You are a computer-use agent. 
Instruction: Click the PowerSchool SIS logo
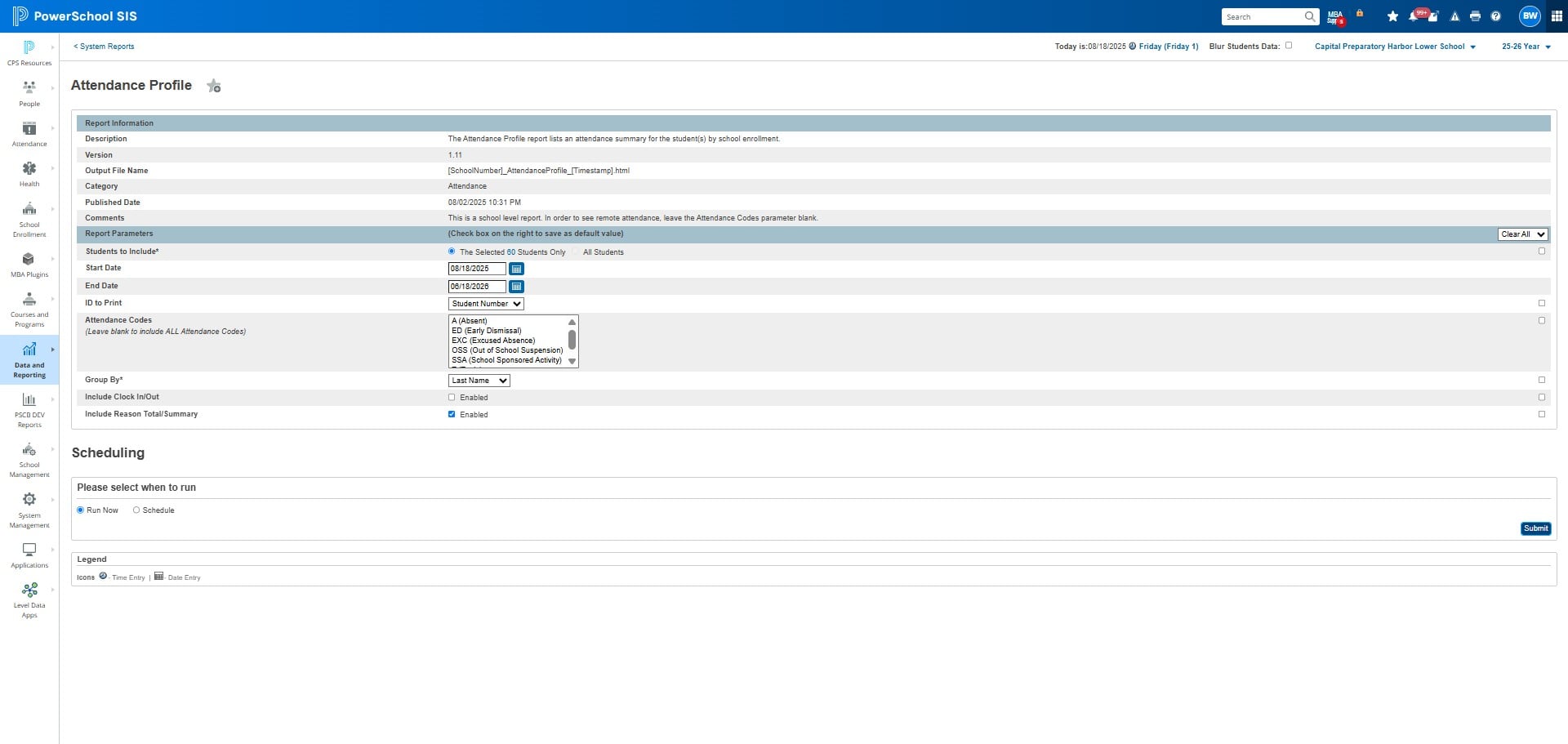point(74,16)
